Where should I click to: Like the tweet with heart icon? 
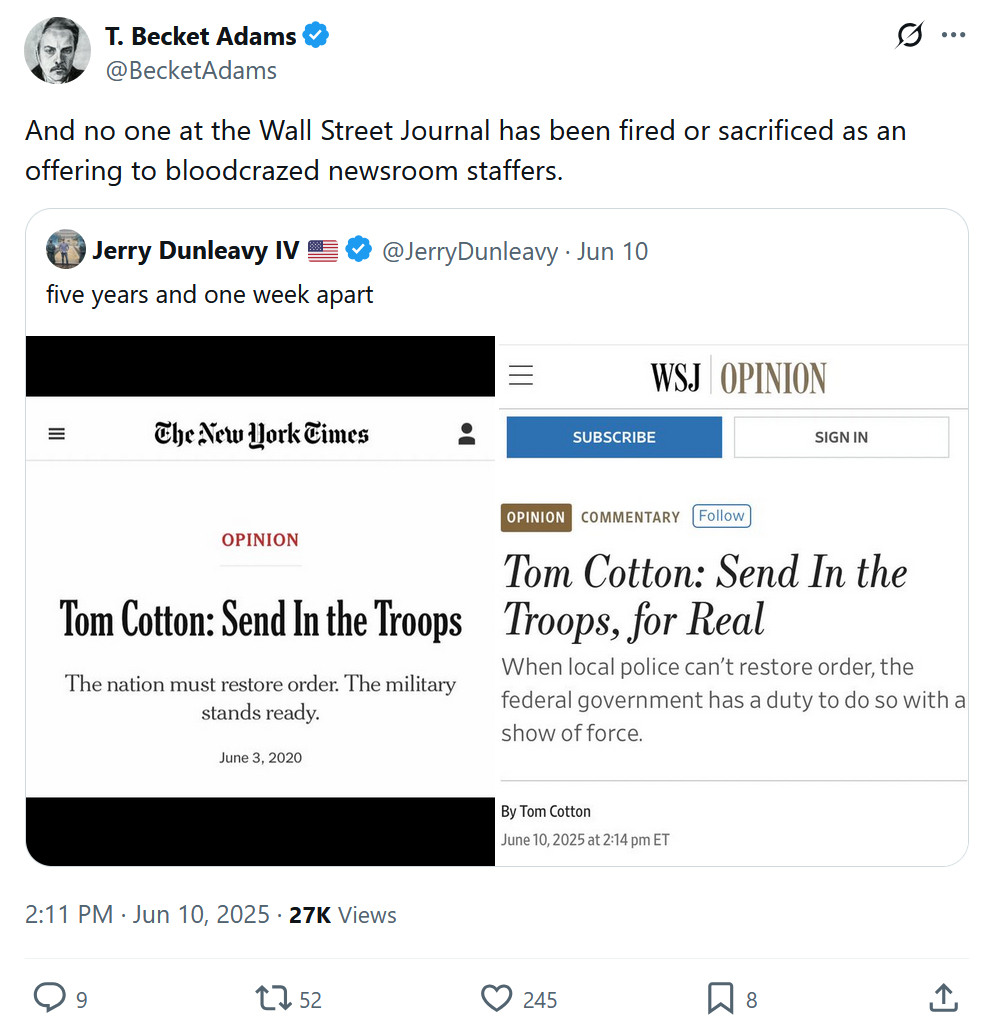coord(496,997)
